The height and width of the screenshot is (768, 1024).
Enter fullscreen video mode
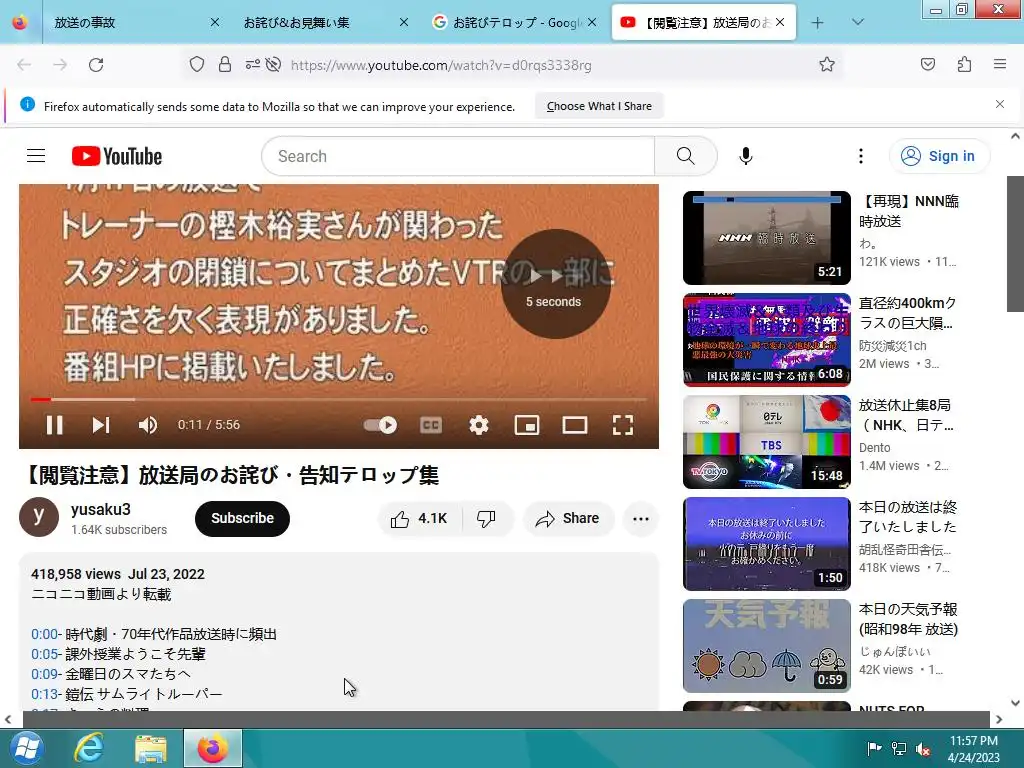[623, 425]
